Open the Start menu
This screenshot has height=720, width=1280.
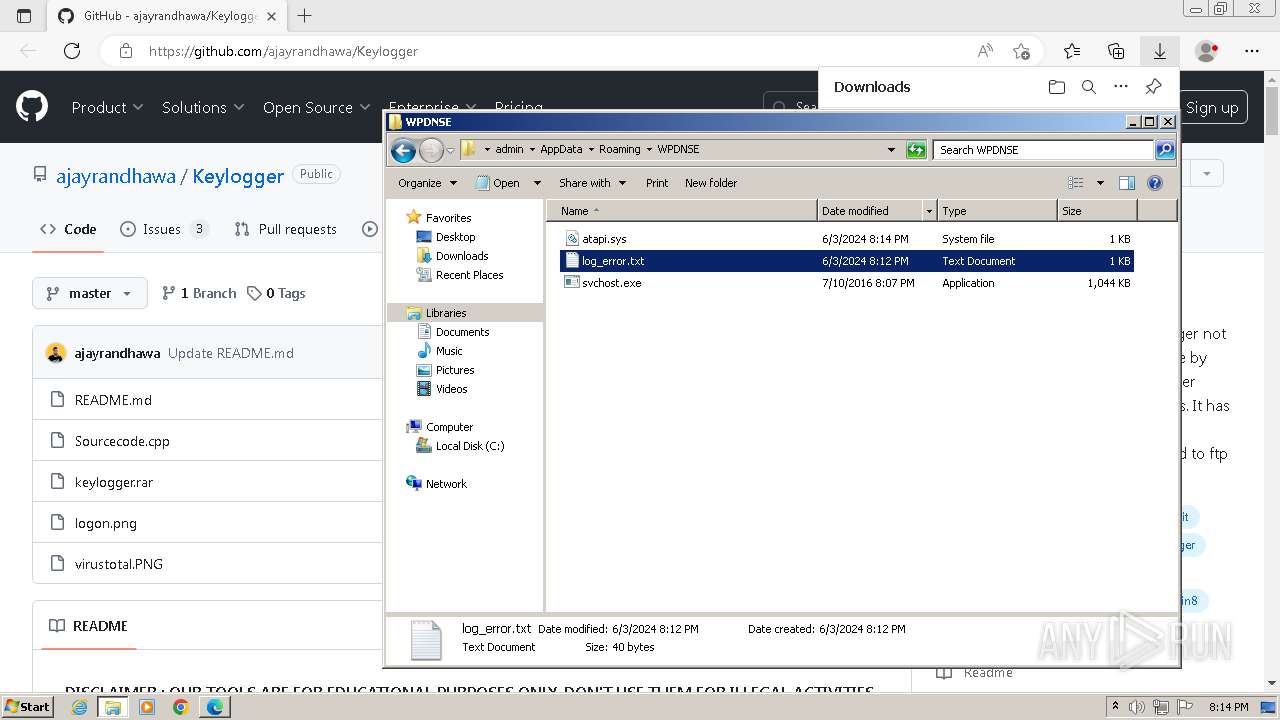point(28,707)
